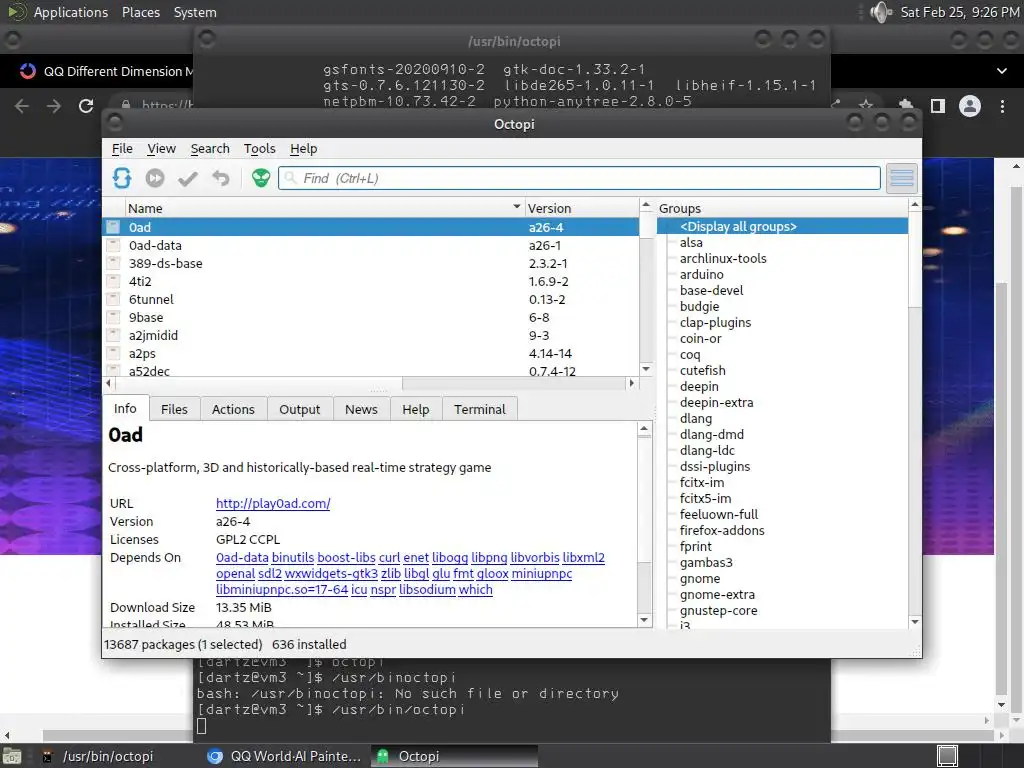Switch to the Files tab
This screenshot has width=1024, height=768.
(x=174, y=409)
